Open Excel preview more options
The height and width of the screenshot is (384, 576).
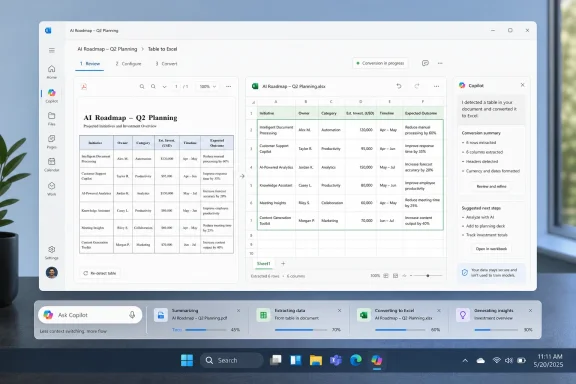[x=436, y=86]
